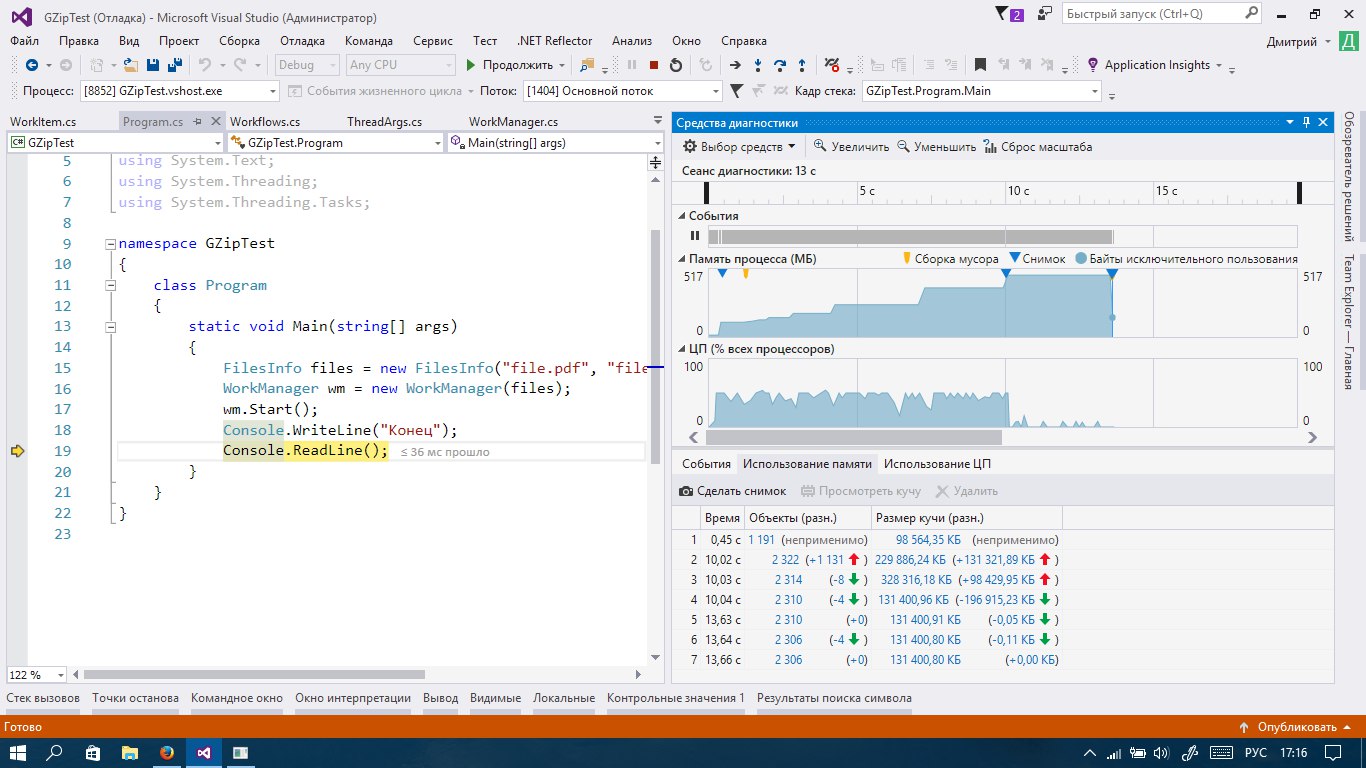The image size is (1366, 768).
Task: Click the red Stop Debugging square
Action: pos(653,65)
